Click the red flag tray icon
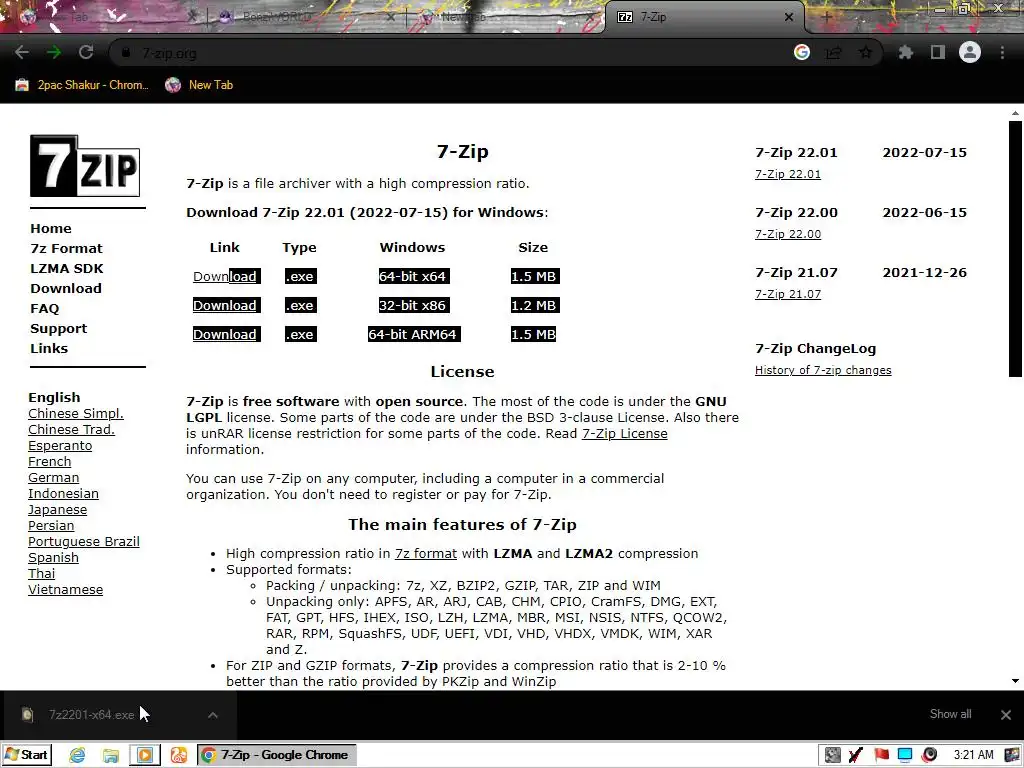 [881, 755]
